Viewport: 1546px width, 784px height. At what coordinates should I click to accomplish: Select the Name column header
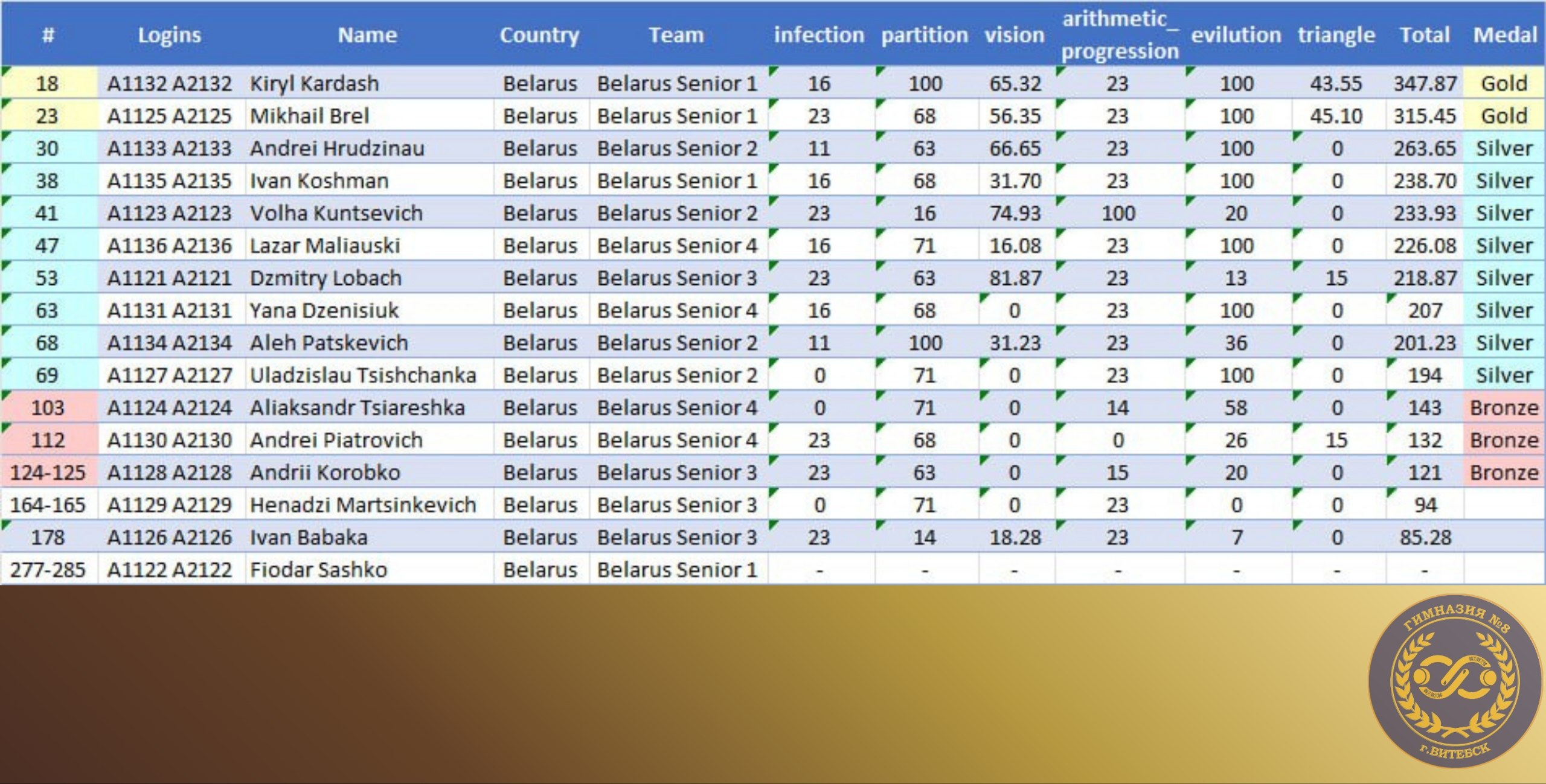click(367, 35)
